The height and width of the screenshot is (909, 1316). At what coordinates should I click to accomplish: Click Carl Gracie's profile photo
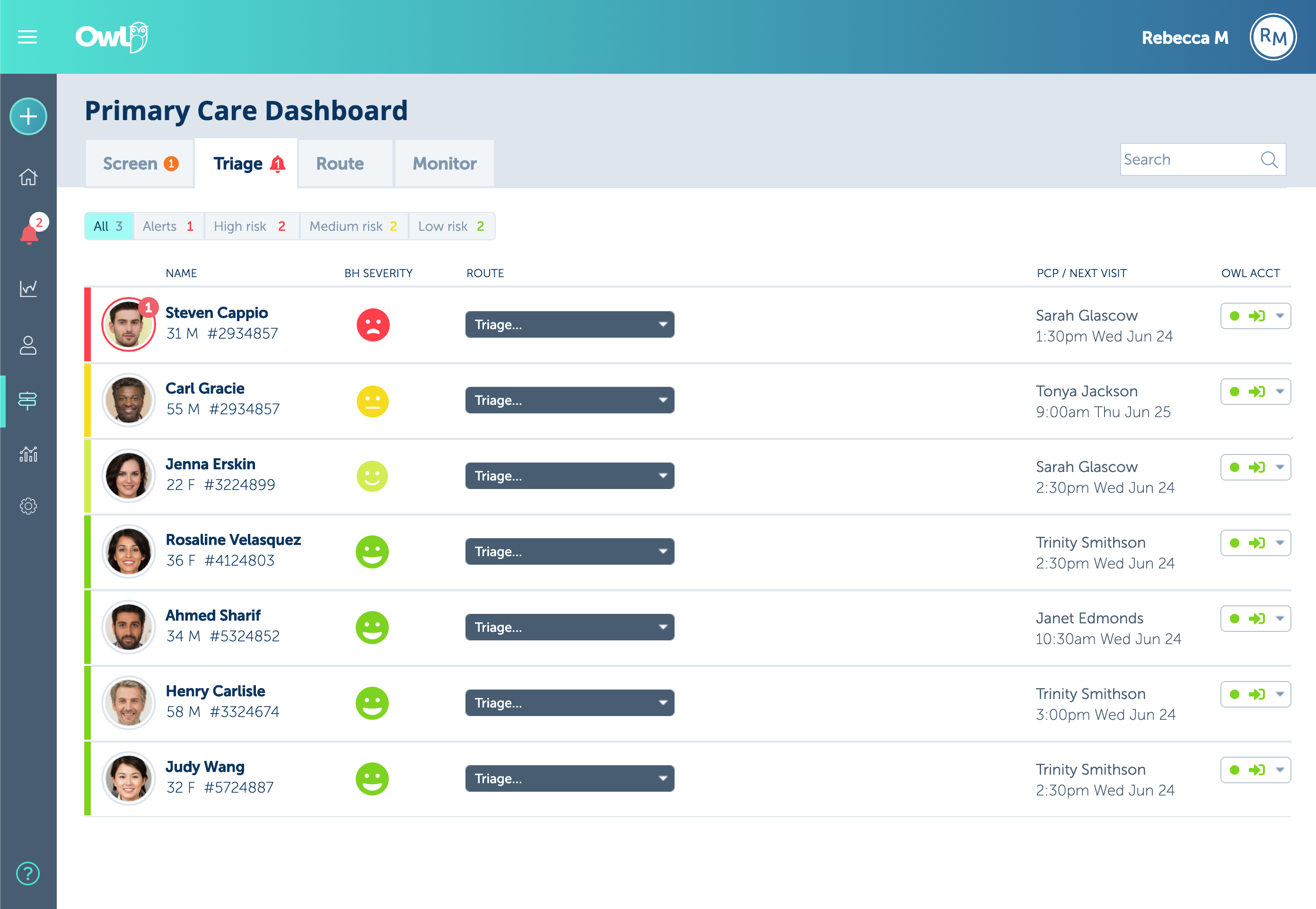(129, 401)
